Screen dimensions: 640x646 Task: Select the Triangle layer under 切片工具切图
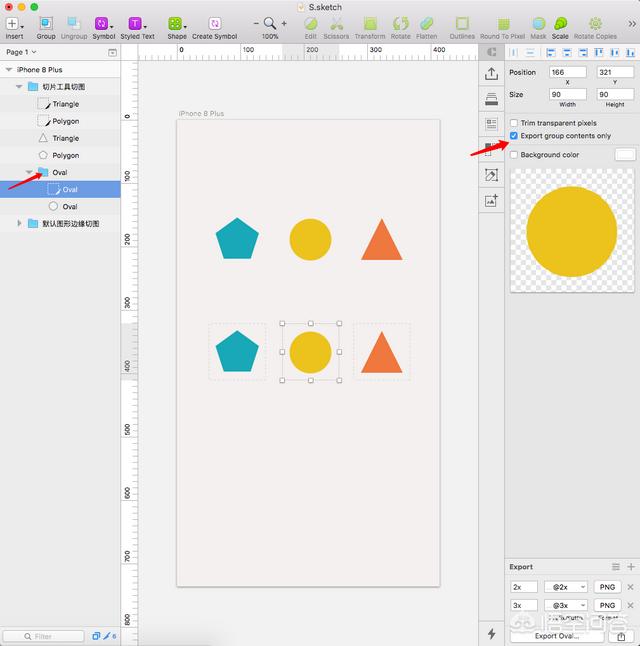coord(66,104)
